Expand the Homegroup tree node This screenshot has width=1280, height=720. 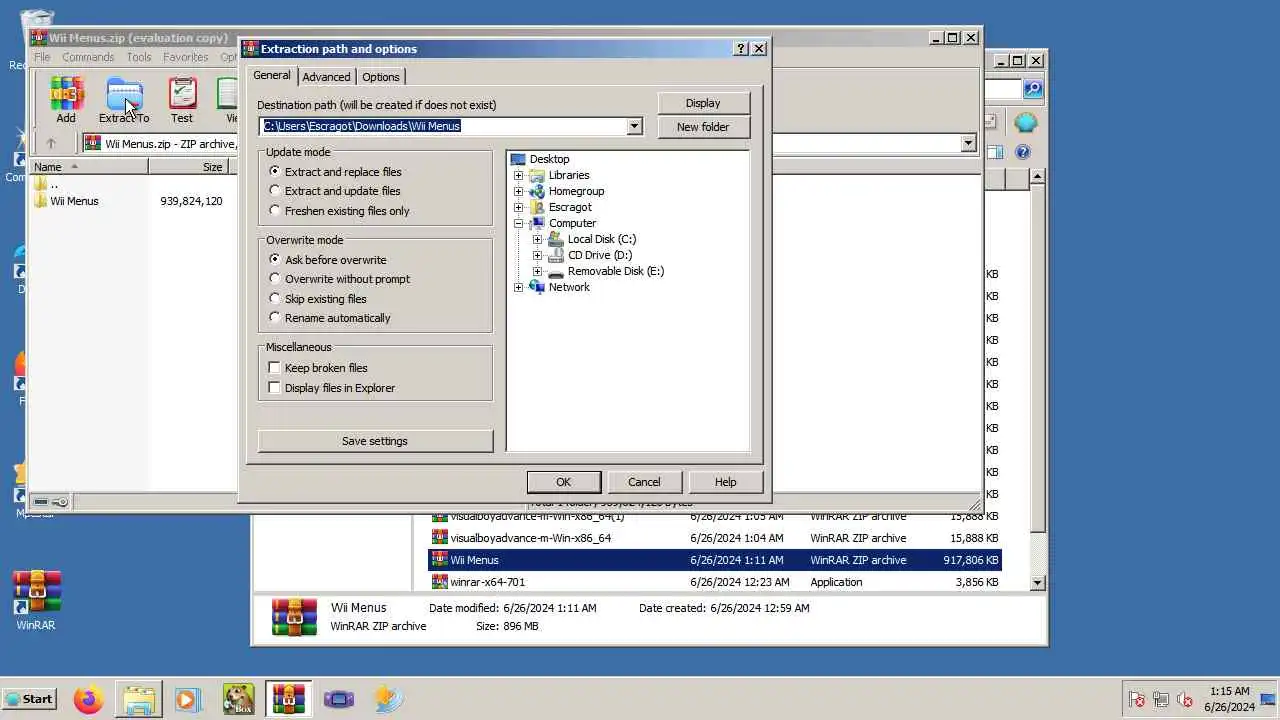(518, 191)
